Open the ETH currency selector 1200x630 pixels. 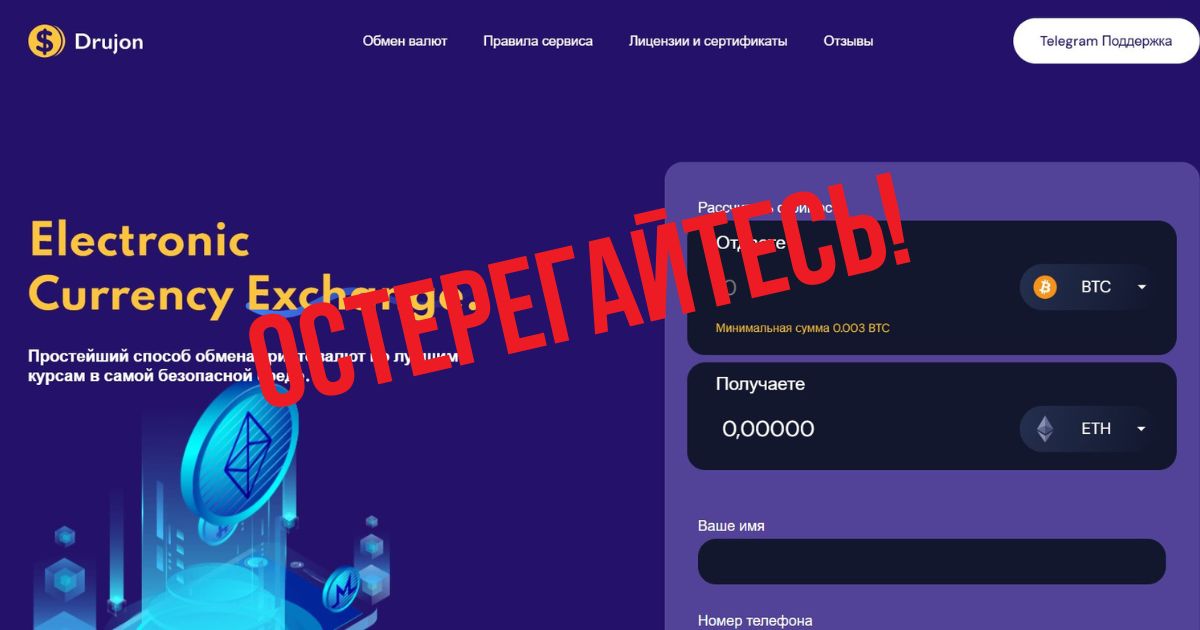[1088, 429]
